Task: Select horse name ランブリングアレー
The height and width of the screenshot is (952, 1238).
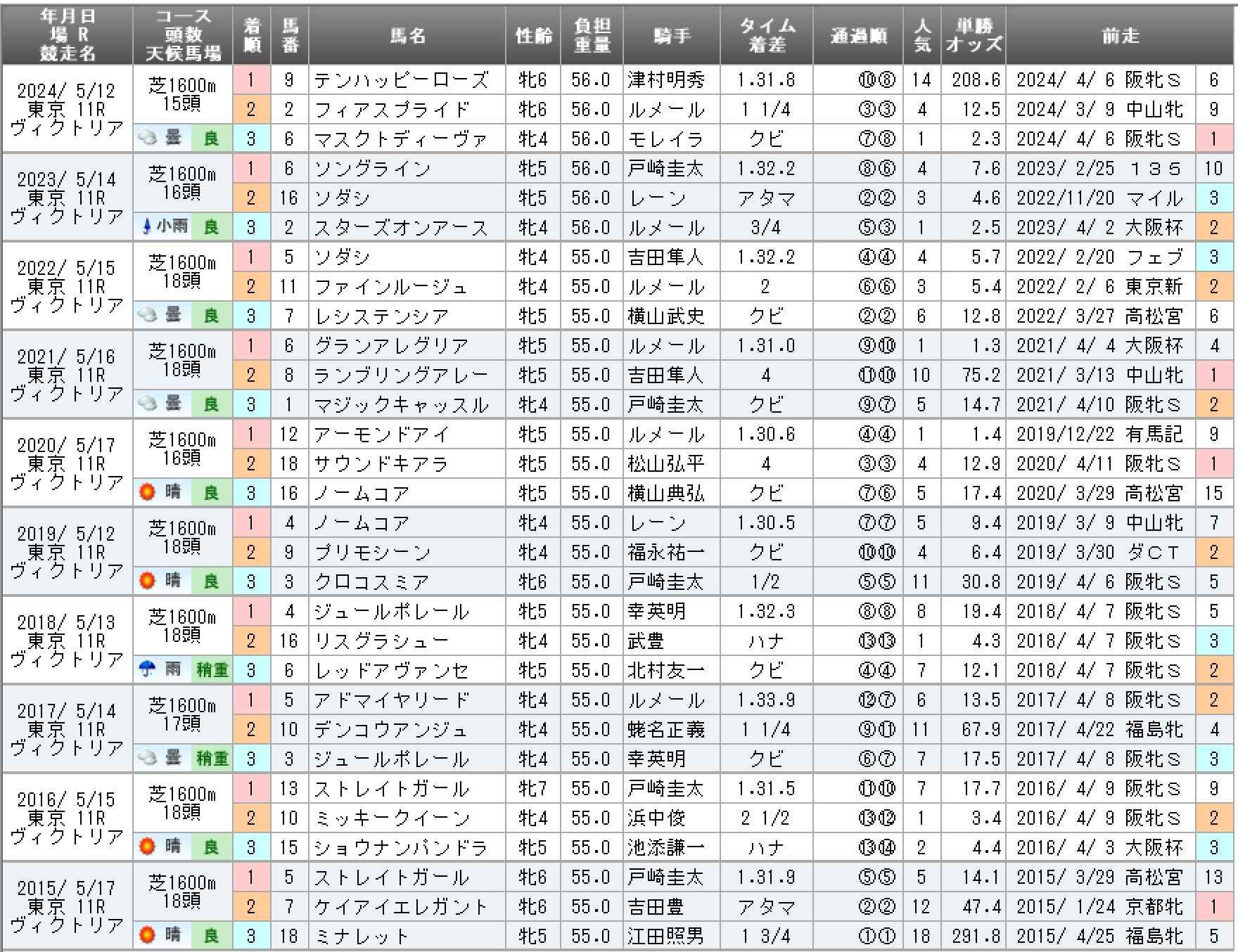Action: point(401,375)
